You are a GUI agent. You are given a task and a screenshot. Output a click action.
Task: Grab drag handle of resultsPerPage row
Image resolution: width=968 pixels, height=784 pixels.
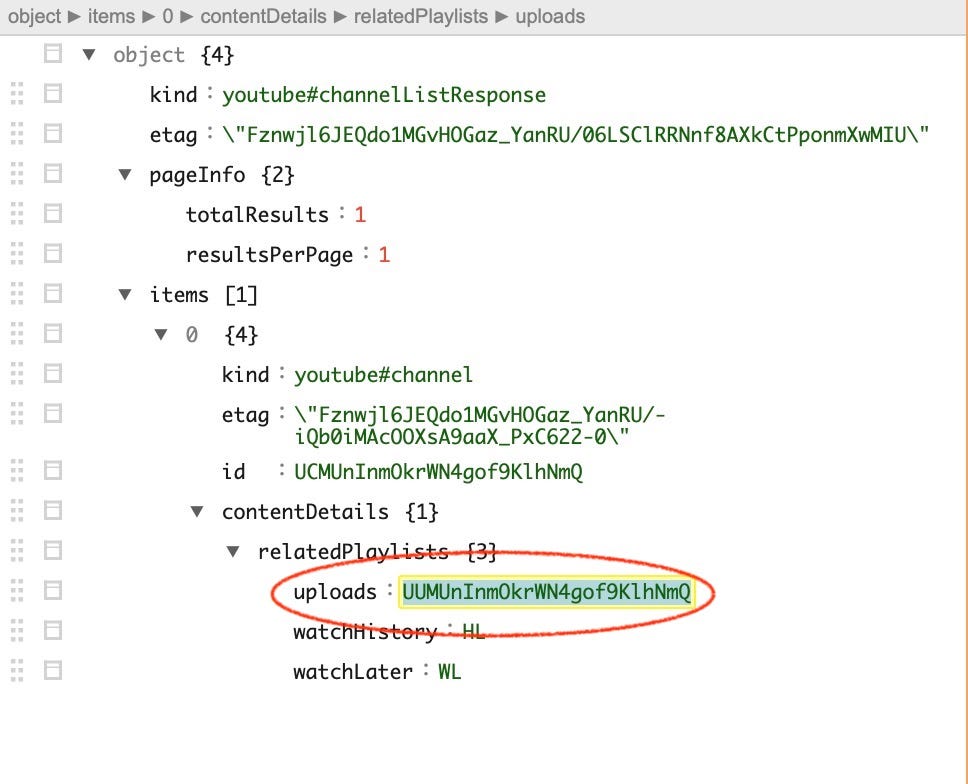[x=17, y=253]
